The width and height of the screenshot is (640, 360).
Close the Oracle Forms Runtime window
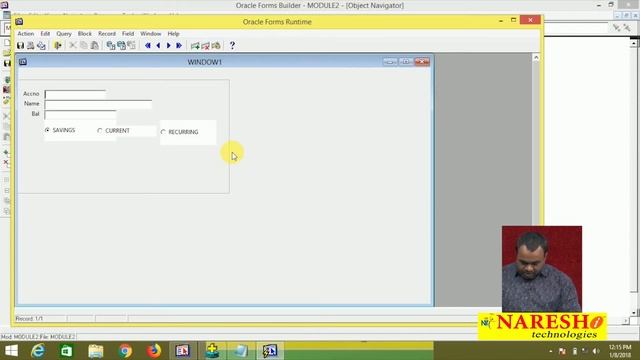click(530, 20)
